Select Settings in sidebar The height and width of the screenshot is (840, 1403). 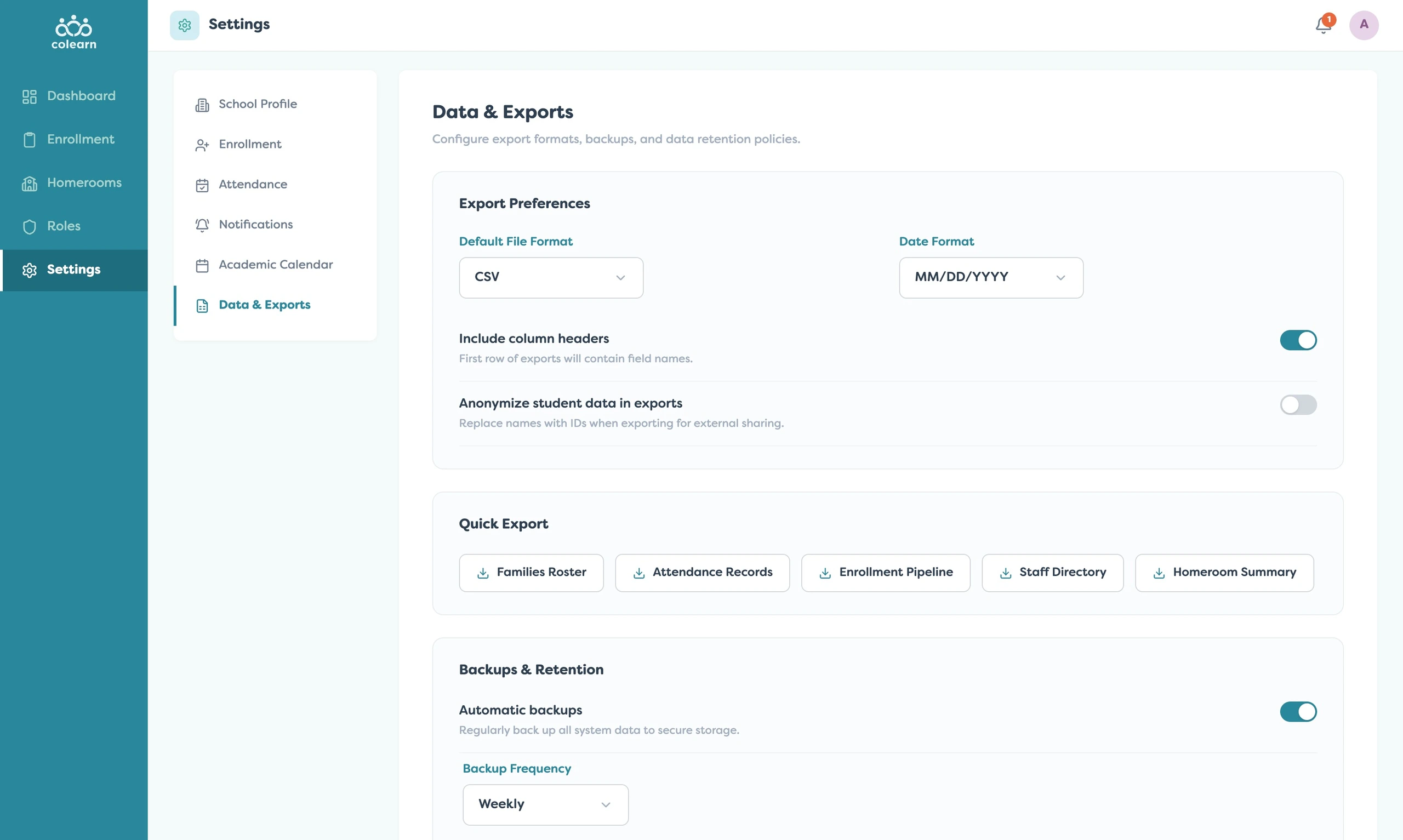[73, 270]
